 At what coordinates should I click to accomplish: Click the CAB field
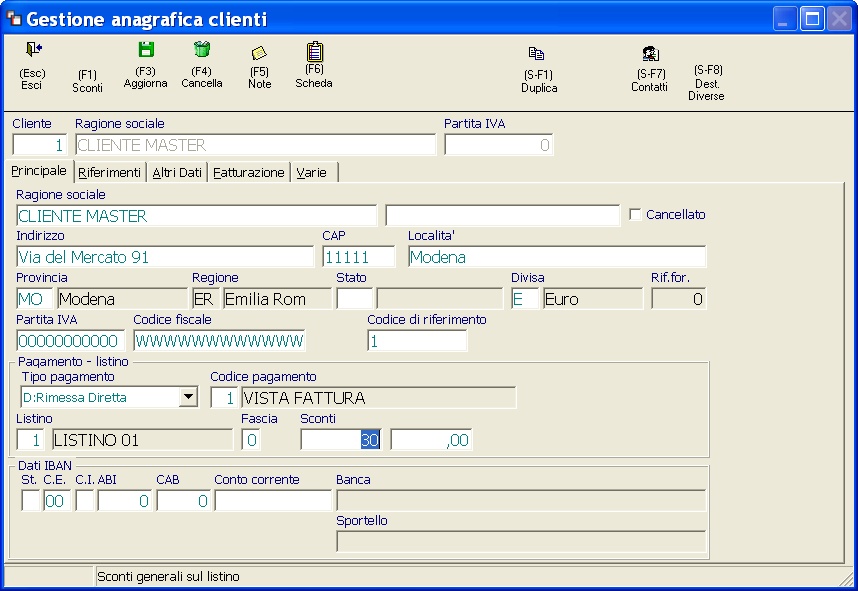pyautogui.click(x=183, y=501)
